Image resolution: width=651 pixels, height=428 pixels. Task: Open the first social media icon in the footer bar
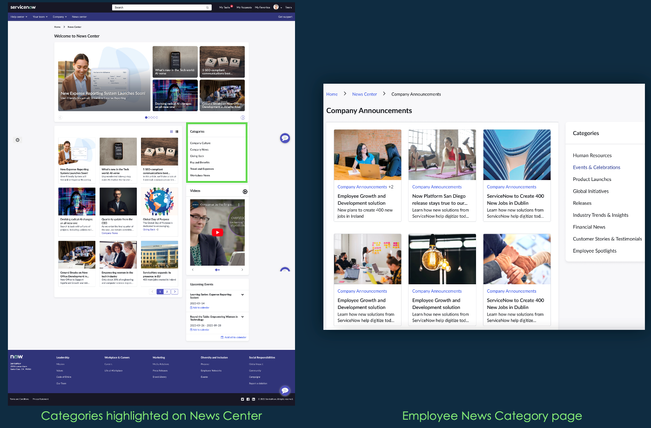[x=242, y=399]
